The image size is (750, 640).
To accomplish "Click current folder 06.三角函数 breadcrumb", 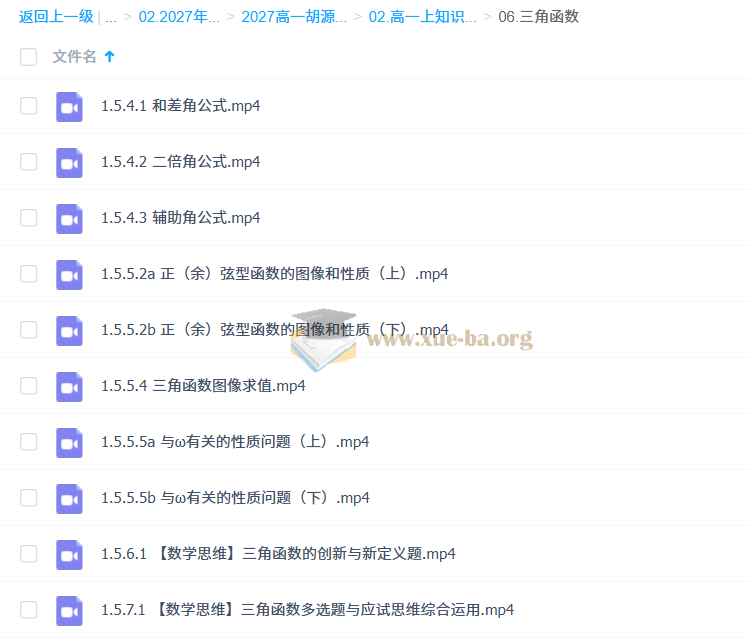I will pyautogui.click(x=539, y=17).
